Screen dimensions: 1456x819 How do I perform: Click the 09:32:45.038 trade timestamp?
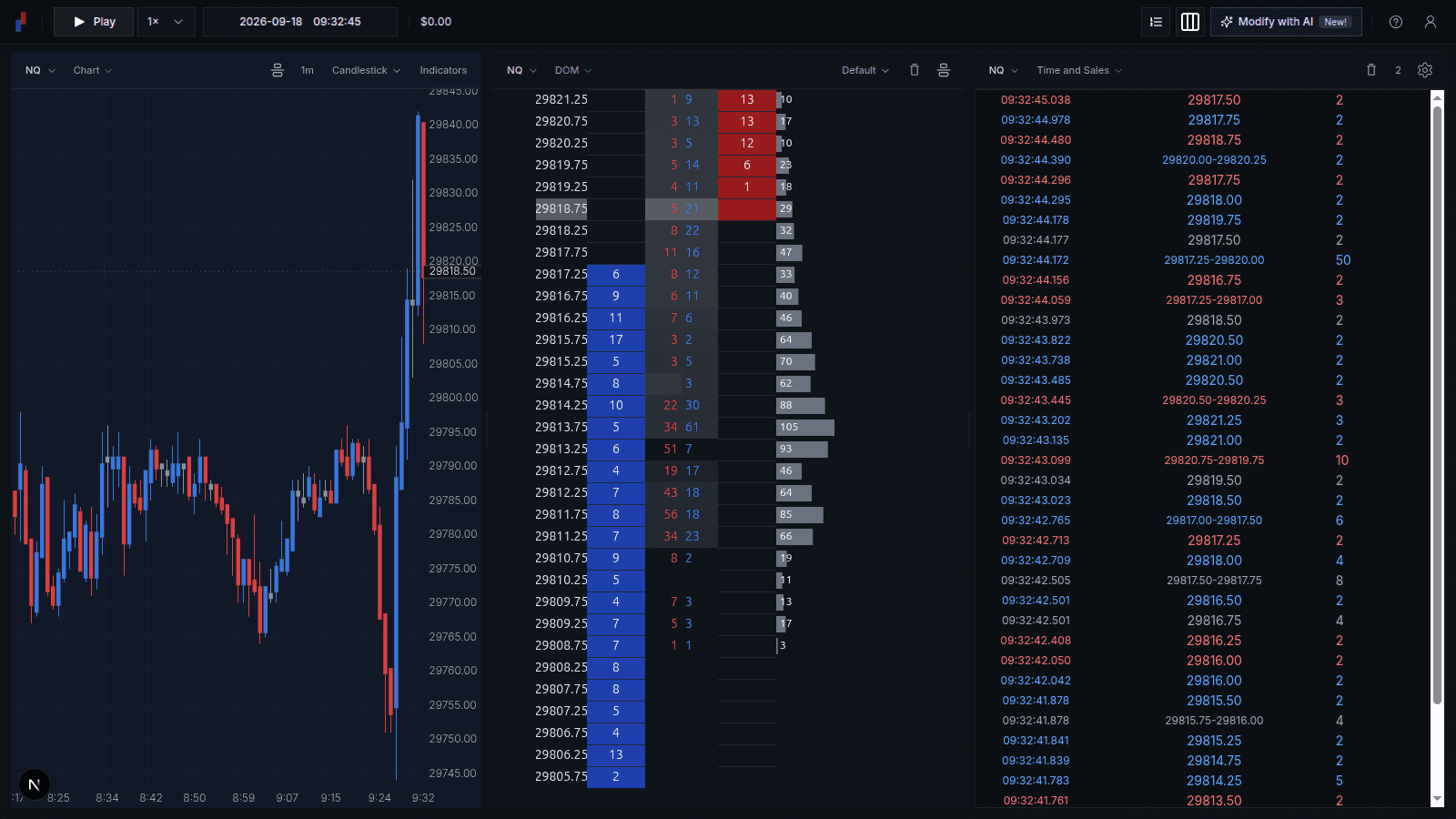[1036, 100]
